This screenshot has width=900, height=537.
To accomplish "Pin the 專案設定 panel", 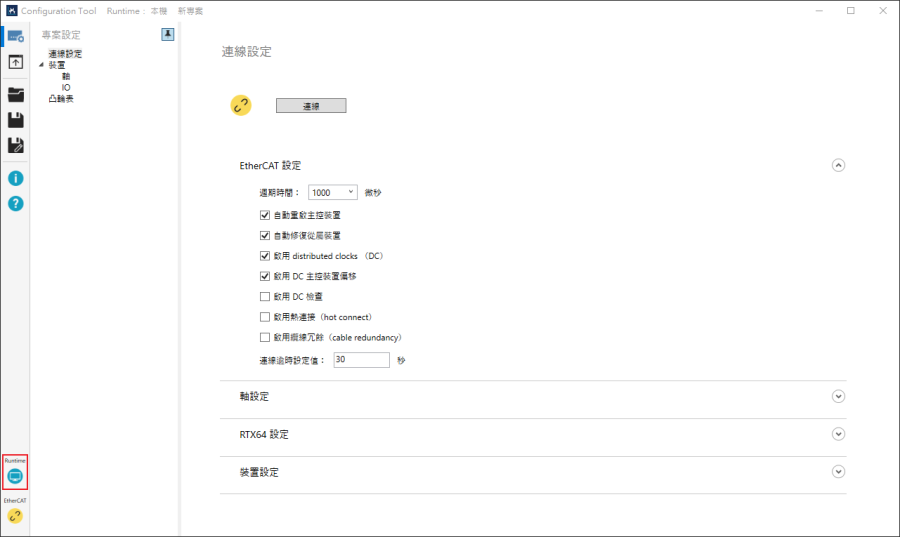I will click(x=168, y=34).
